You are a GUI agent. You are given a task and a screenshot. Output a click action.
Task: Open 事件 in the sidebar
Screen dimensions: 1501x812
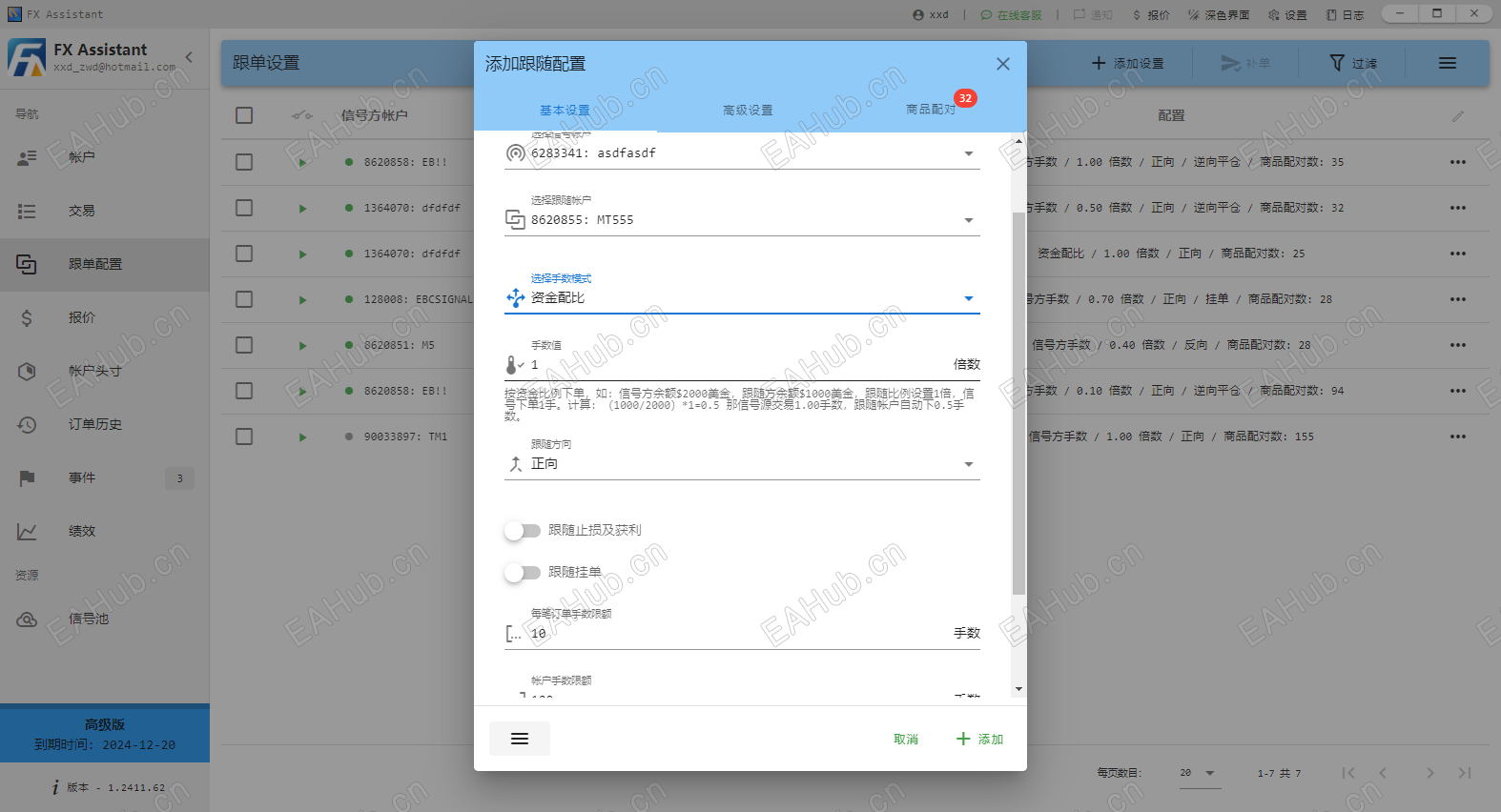(x=105, y=477)
